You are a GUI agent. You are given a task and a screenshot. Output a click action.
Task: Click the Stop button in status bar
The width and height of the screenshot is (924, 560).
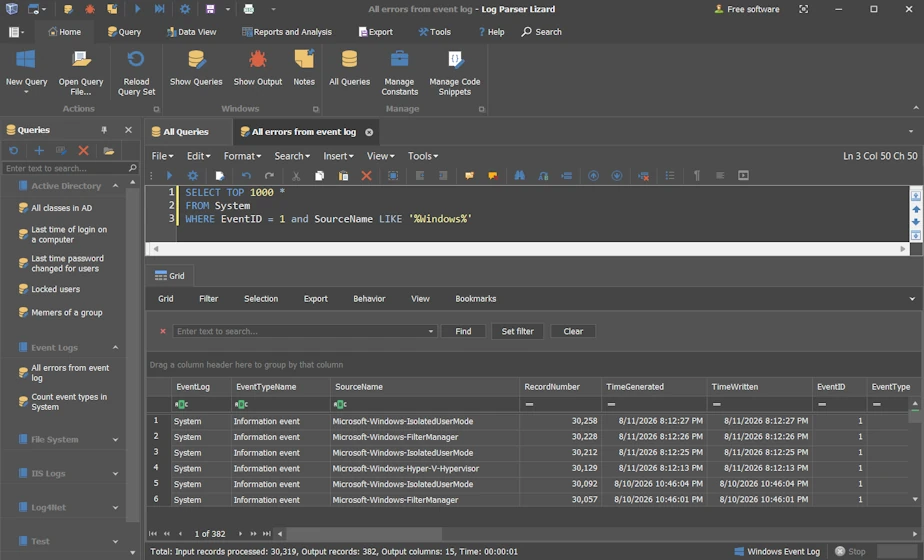pyautogui.click(x=850, y=552)
